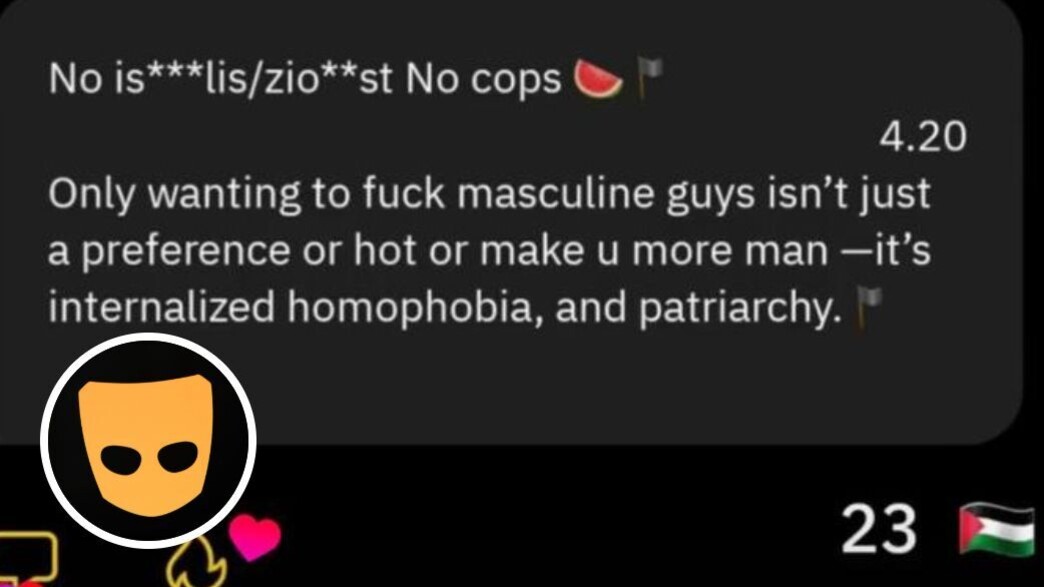Click the phrase 'more man' in bio

[x=730, y=252]
